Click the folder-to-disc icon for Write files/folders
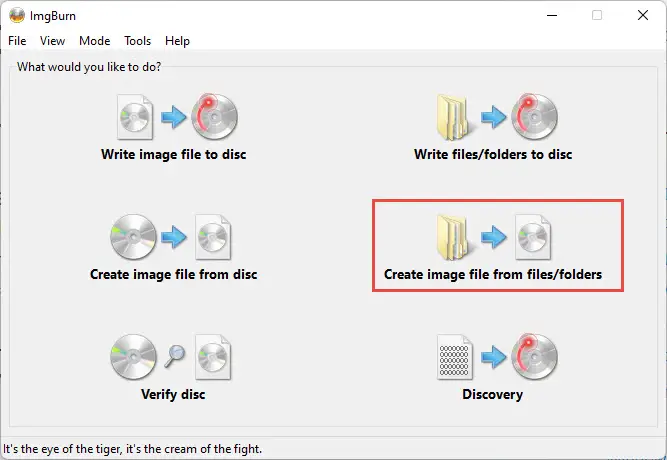667x460 pixels. pos(497,117)
